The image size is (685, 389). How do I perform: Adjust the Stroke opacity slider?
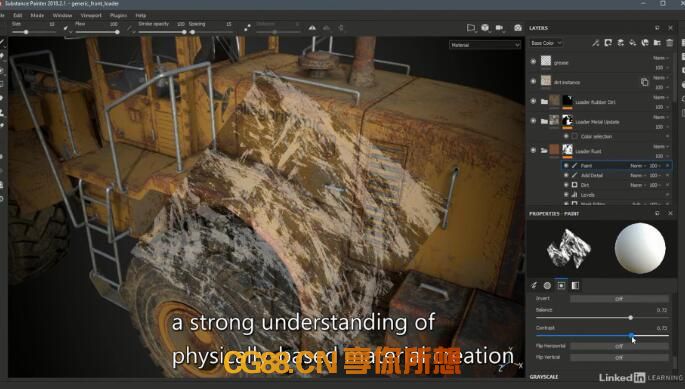point(162,32)
